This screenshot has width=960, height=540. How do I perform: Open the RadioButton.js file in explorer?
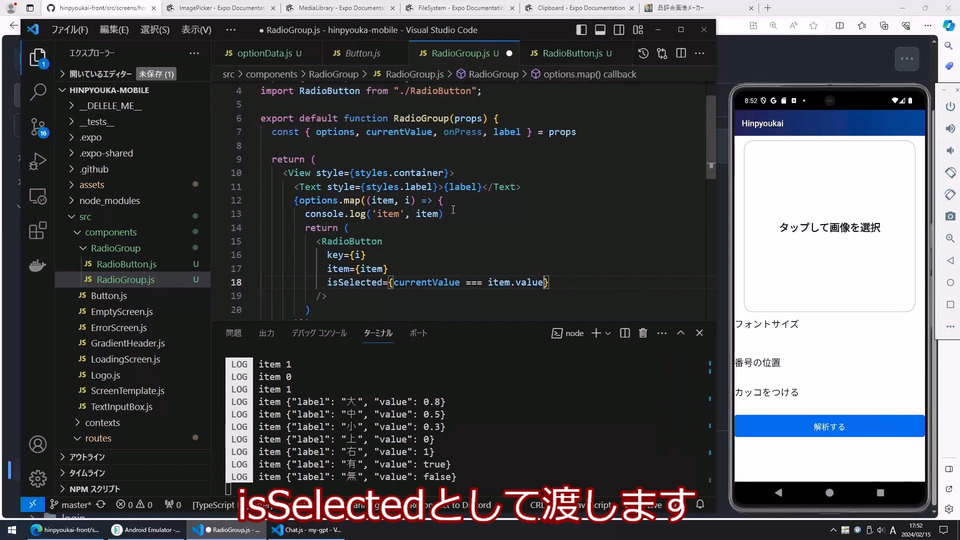(x=126, y=264)
